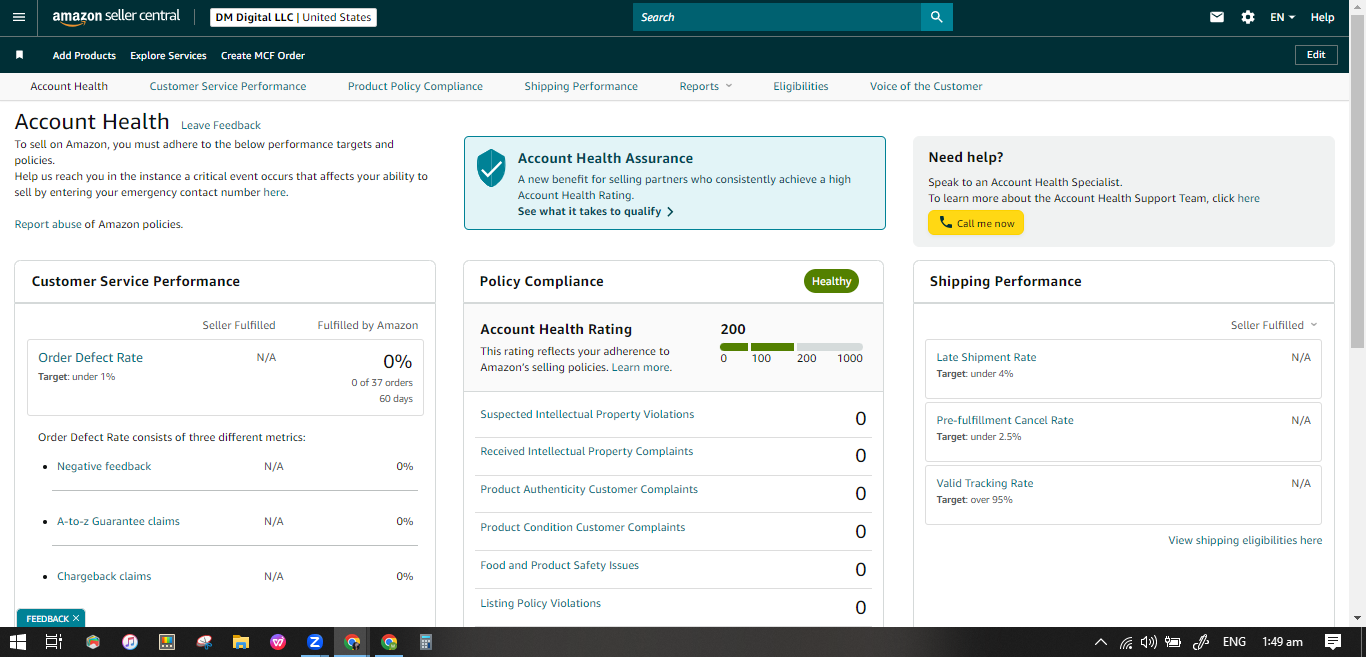The width and height of the screenshot is (1366, 657).
Task: Open Customer Service Performance tab
Action: coord(228,86)
